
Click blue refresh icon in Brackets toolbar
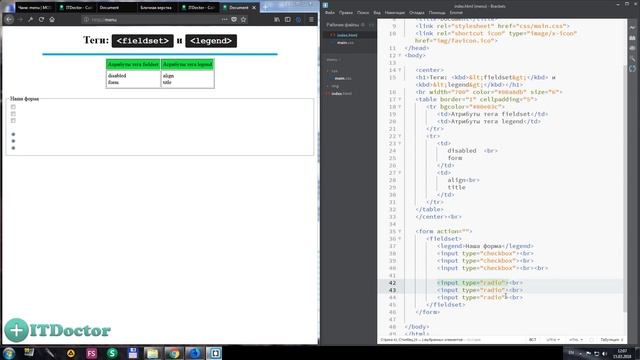(632, 69)
